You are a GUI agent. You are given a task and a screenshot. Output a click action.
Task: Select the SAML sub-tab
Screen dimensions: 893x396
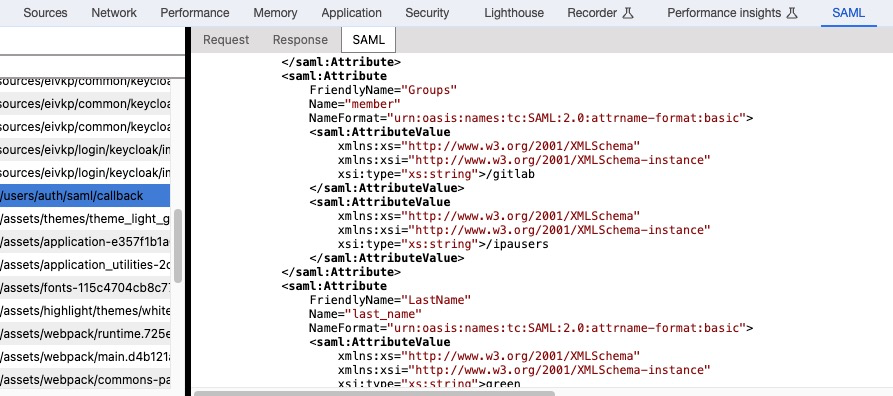[x=368, y=40]
